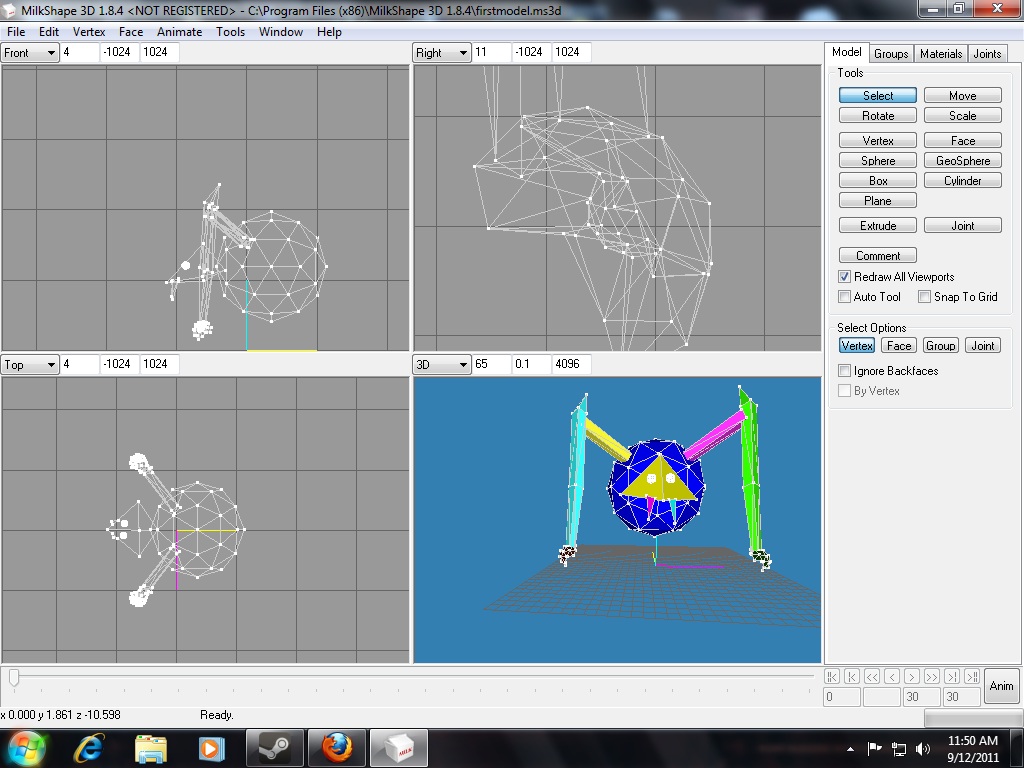Click the MilkShape 3D taskbar icon
This screenshot has height=768, width=1024.
[399, 747]
